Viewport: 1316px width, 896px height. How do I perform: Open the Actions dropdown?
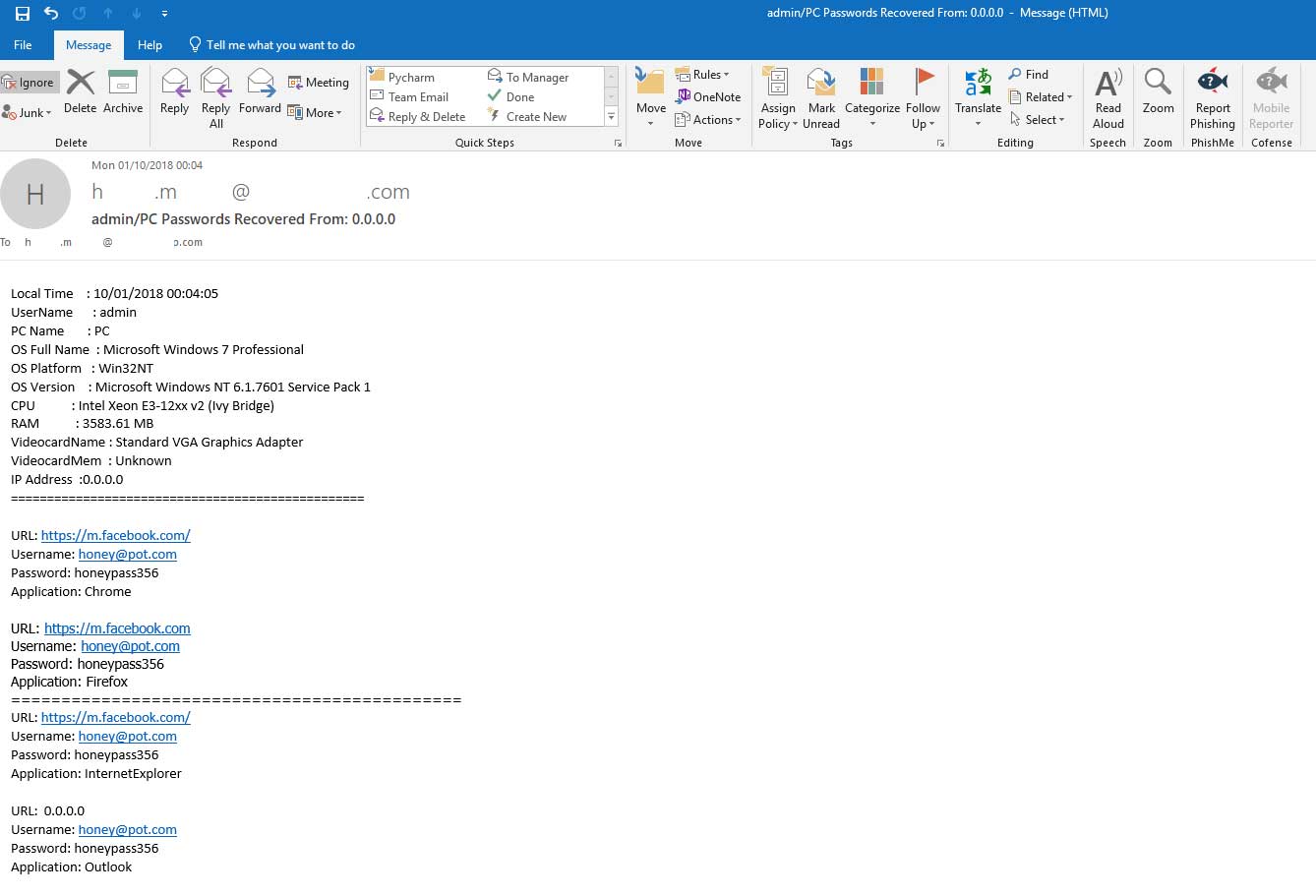click(708, 120)
